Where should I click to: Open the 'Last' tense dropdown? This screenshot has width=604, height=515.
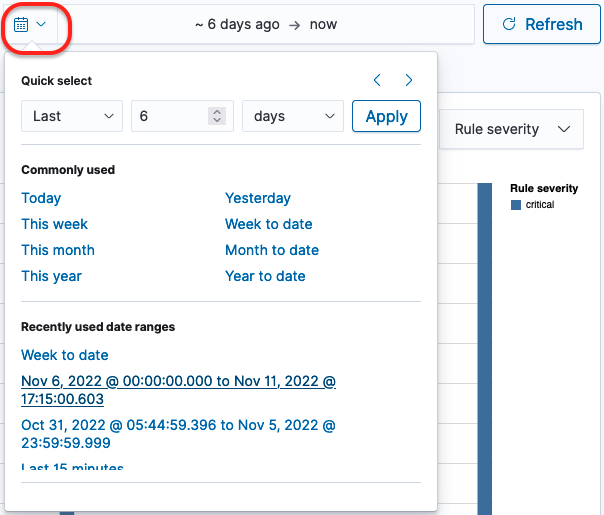[x=72, y=116]
